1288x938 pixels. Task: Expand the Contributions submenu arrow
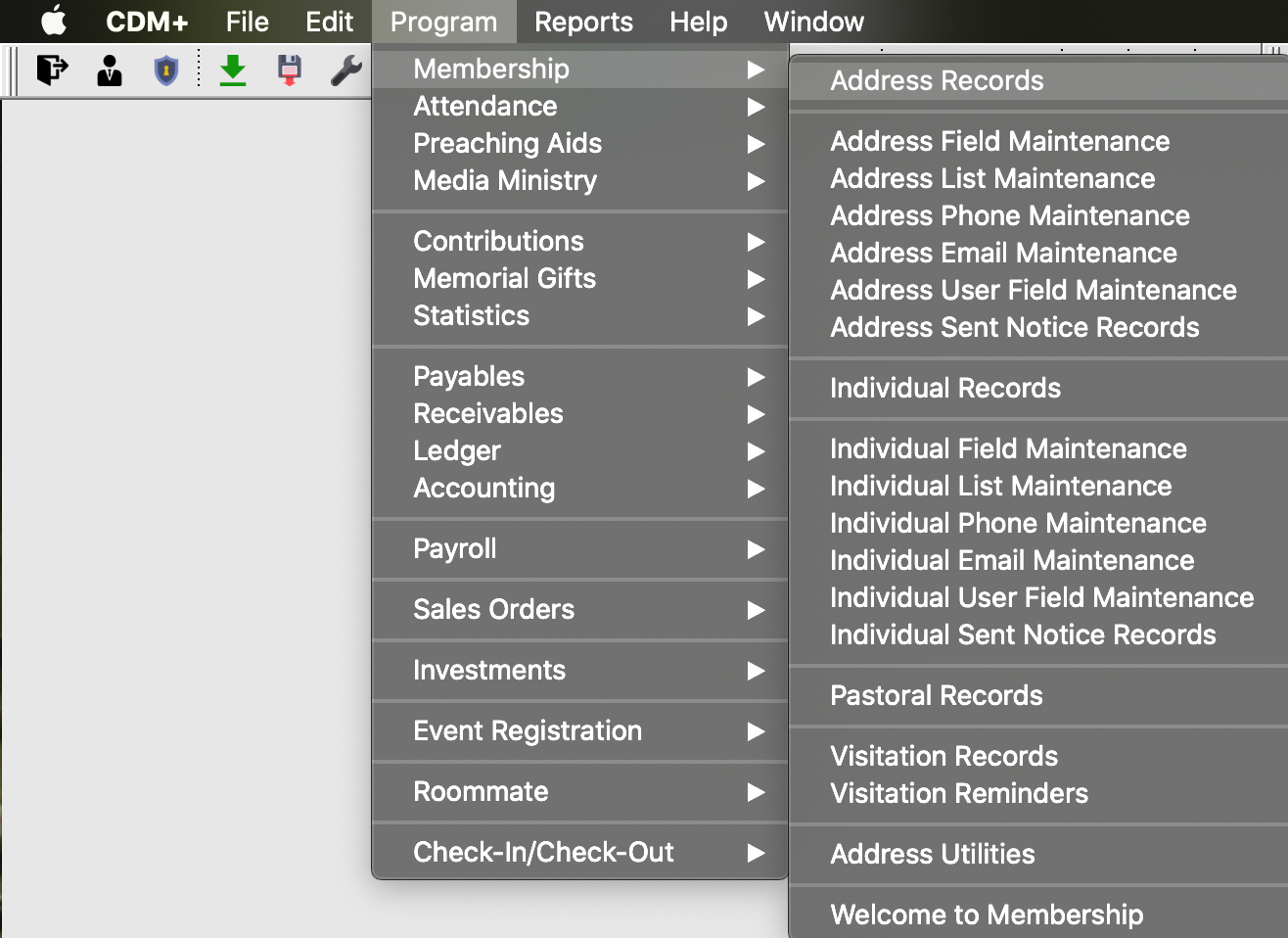[756, 242]
